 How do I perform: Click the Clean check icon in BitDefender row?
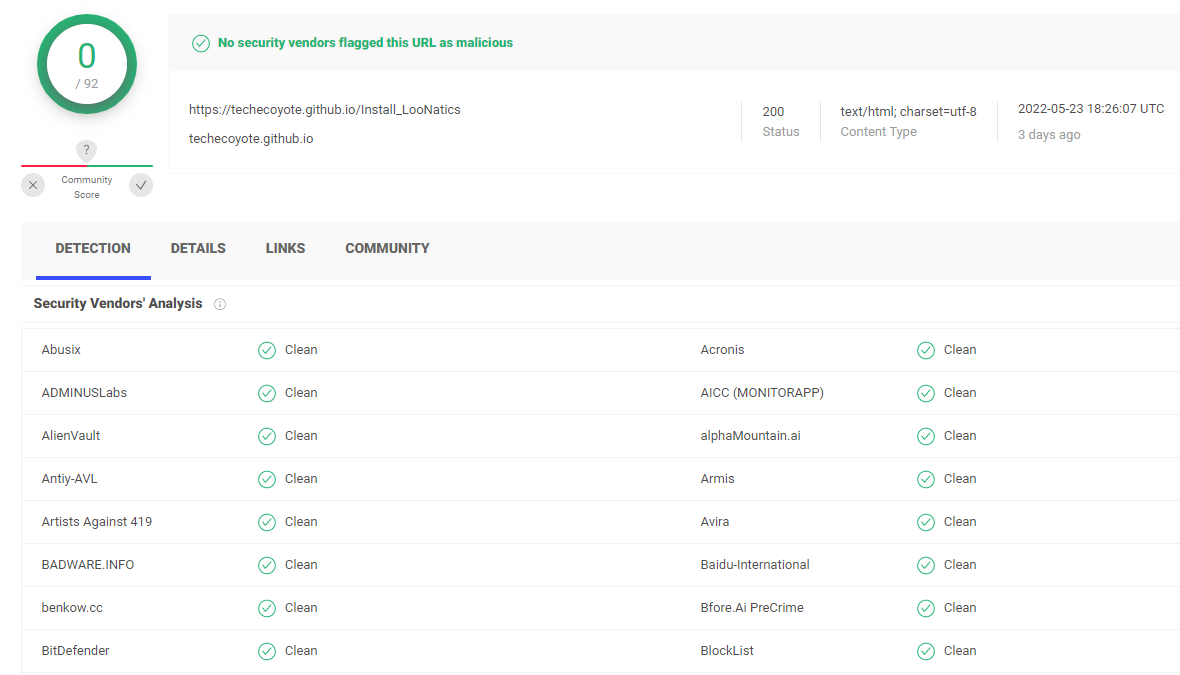click(x=267, y=651)
